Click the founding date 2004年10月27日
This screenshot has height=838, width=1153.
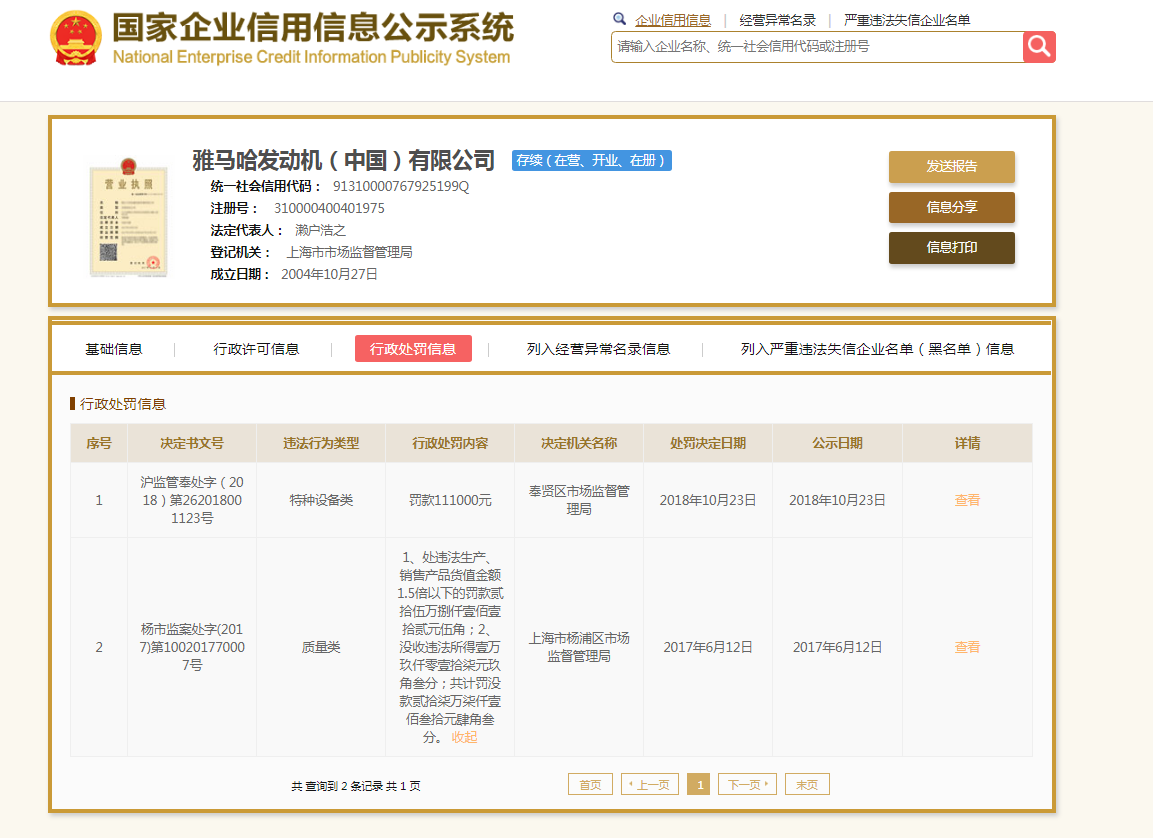(329, 275)
